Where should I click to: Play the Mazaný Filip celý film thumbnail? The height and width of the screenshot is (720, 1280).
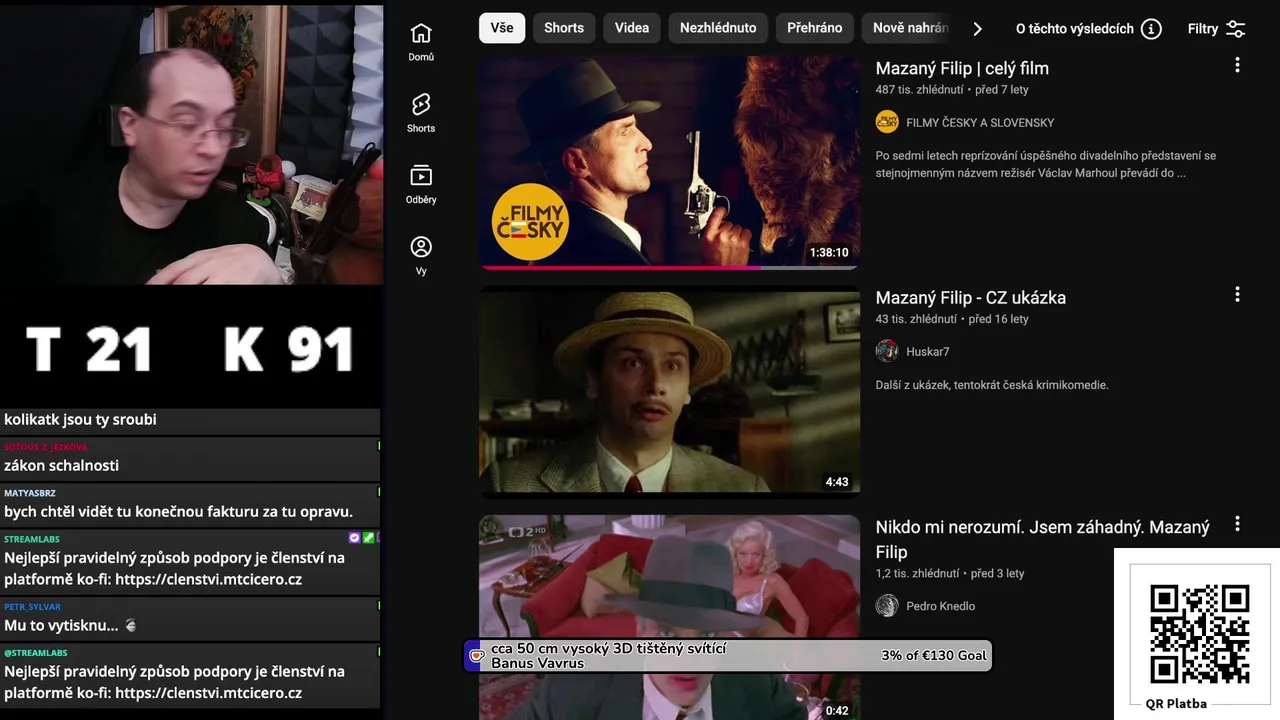point(669,162)
